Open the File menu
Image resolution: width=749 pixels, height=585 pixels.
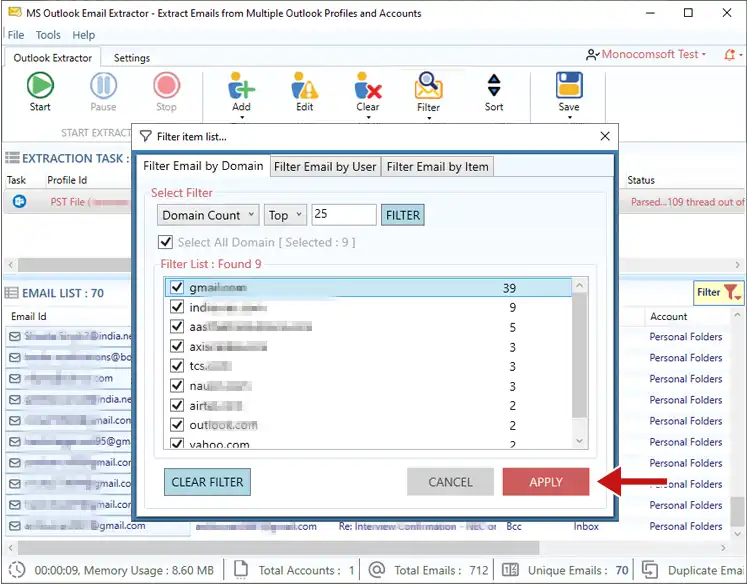[16, 35]
